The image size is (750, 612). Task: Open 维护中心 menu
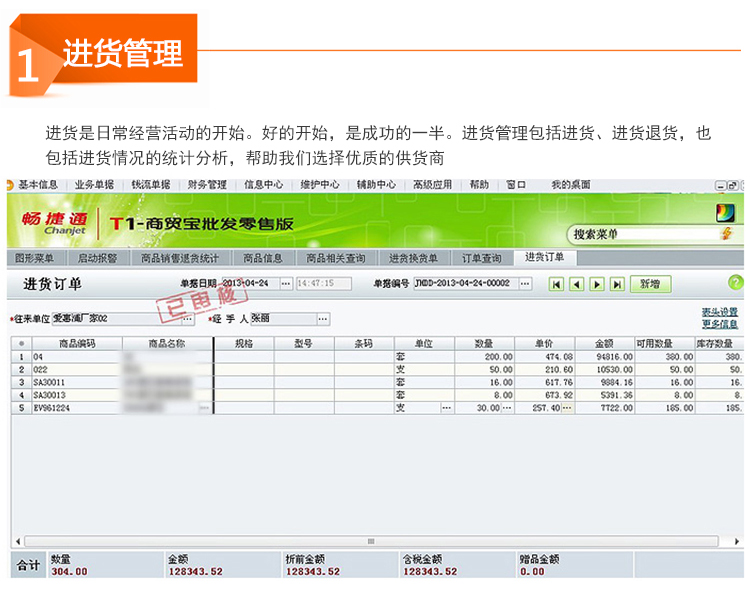[320, 185]
